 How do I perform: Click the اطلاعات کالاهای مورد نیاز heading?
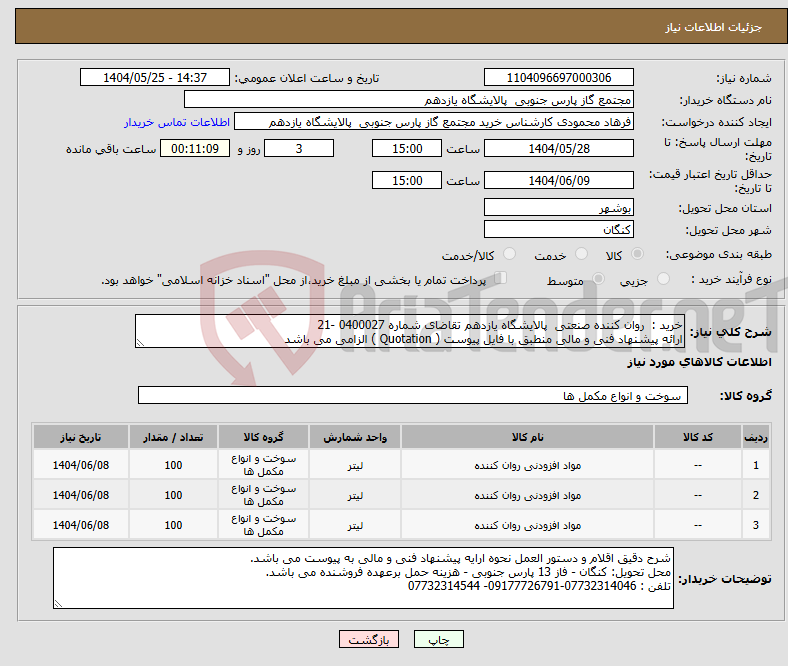coord(699,362)
